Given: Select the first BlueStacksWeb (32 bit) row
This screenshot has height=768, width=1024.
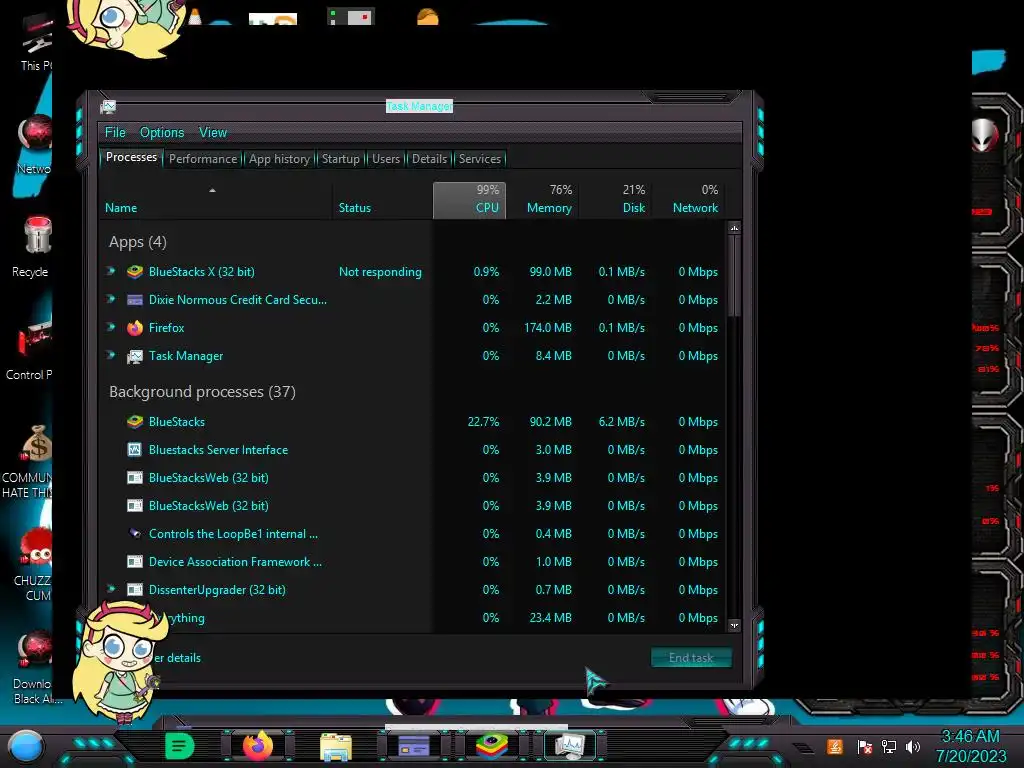Looking at the screenshot, I should (412, 478).
